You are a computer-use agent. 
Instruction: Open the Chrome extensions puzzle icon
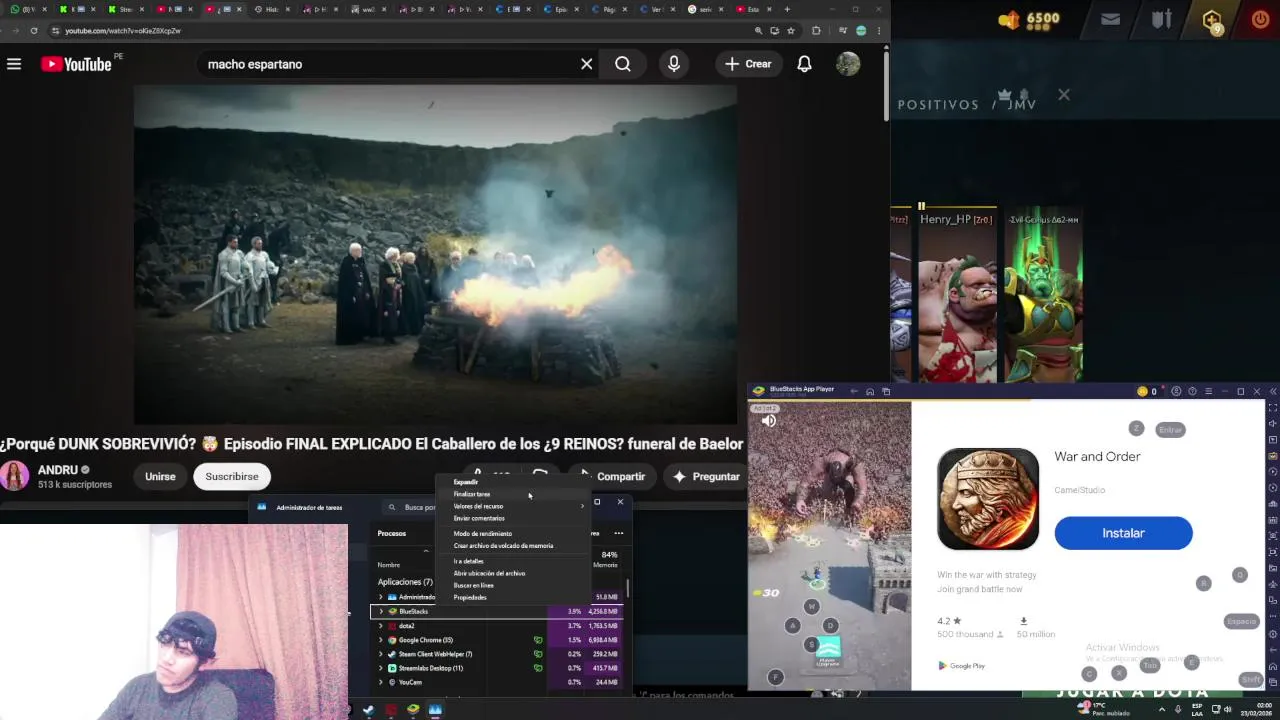click(816, 31)
